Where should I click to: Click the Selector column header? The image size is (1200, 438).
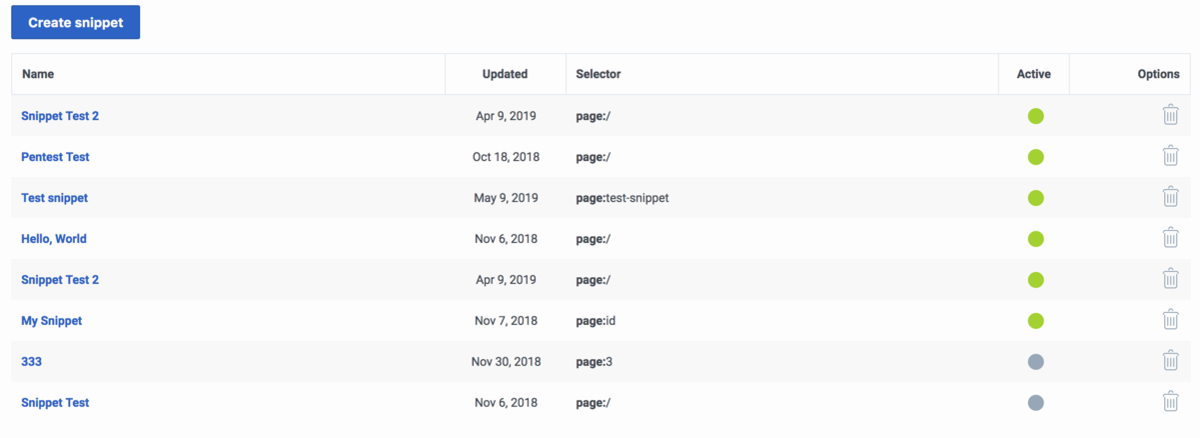point(598,74)
